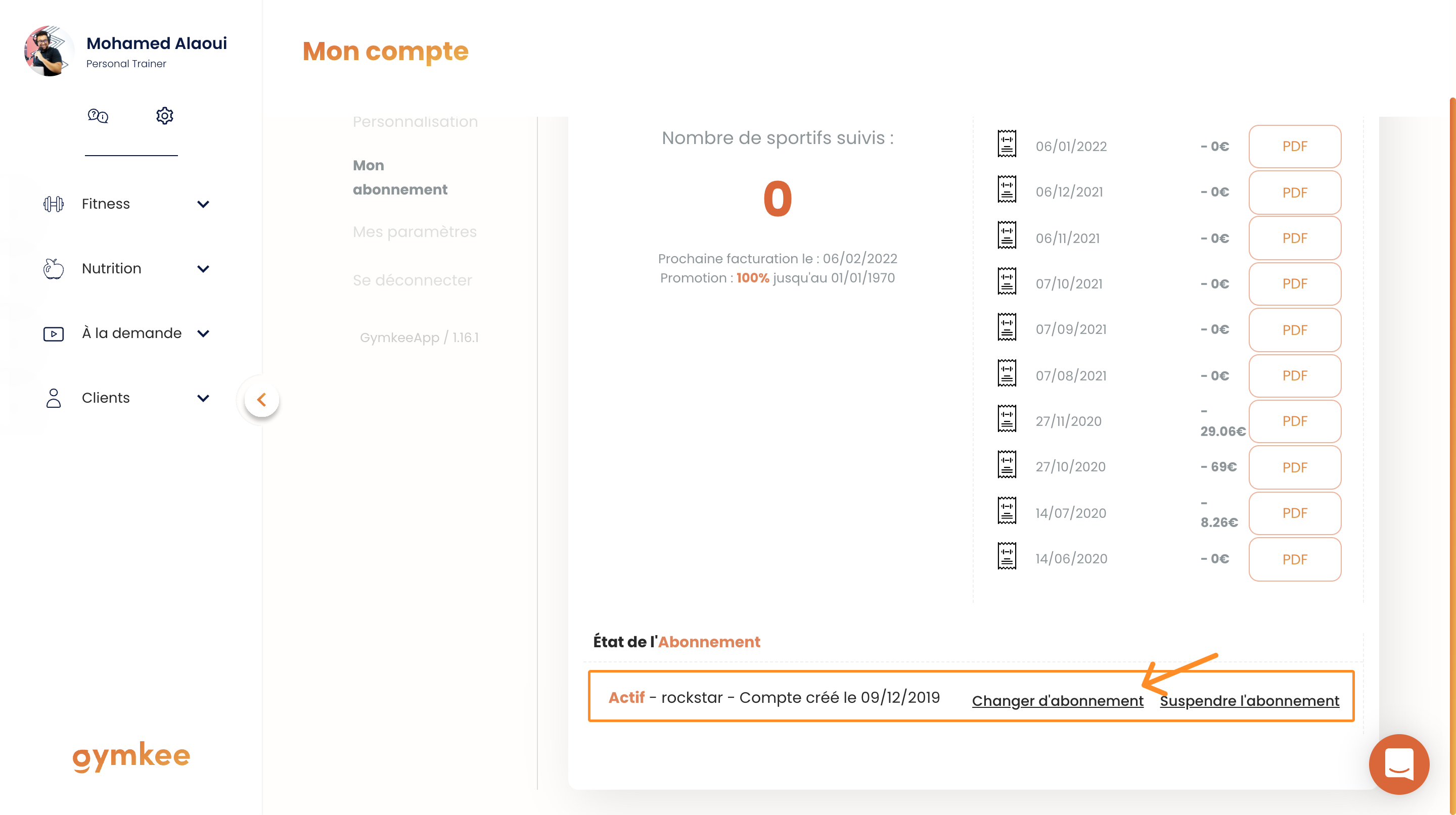Screen dimensions: 1456x815
Task: Download PDF for 06/01/2022 invoice
Action: 1294,147
